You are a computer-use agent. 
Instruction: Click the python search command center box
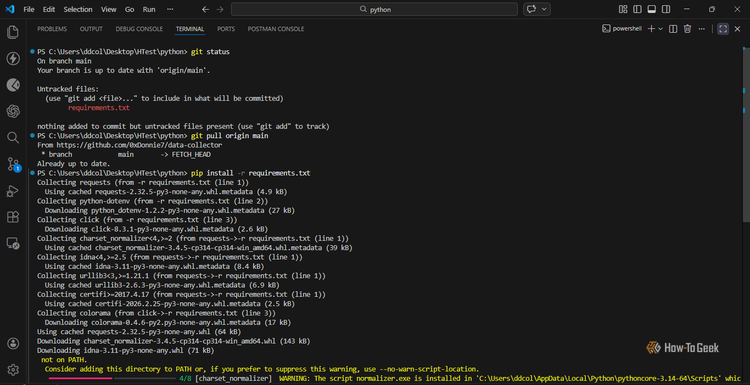click(x=374, y=9)
